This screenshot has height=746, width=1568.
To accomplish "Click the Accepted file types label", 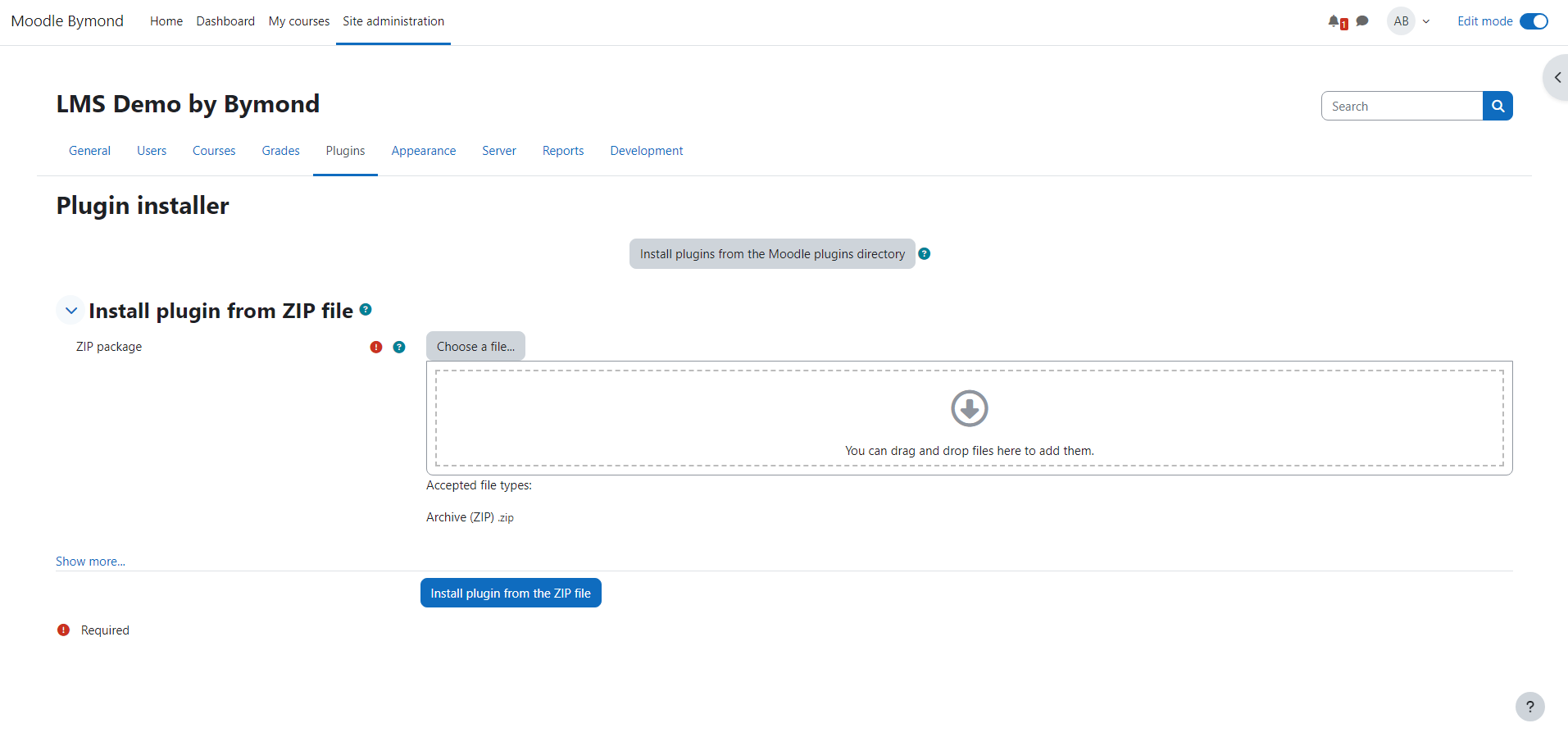I will pyautogui.click(x=479, y=485).
